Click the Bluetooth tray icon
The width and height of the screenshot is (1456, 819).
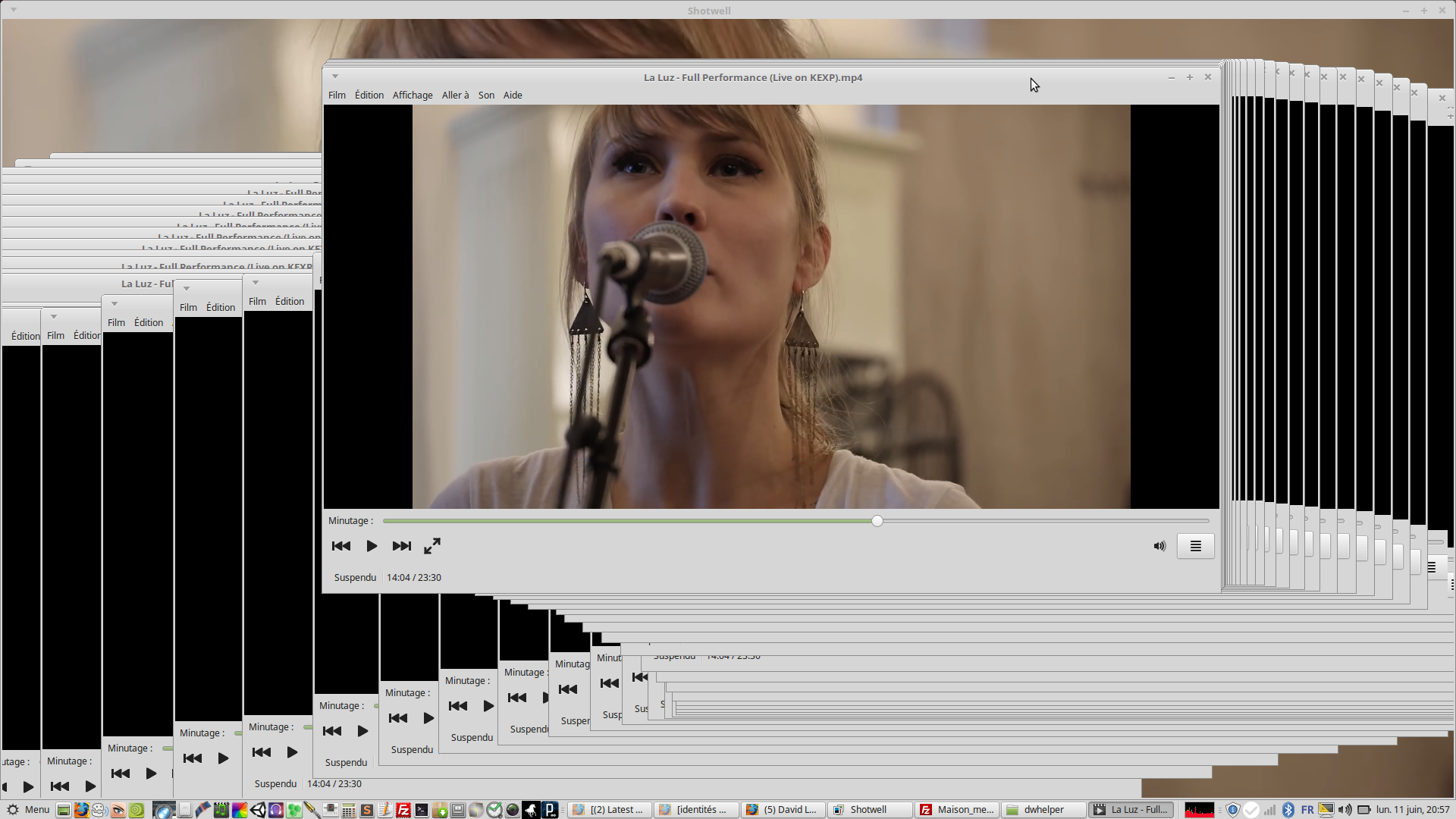click(1288, 809)
